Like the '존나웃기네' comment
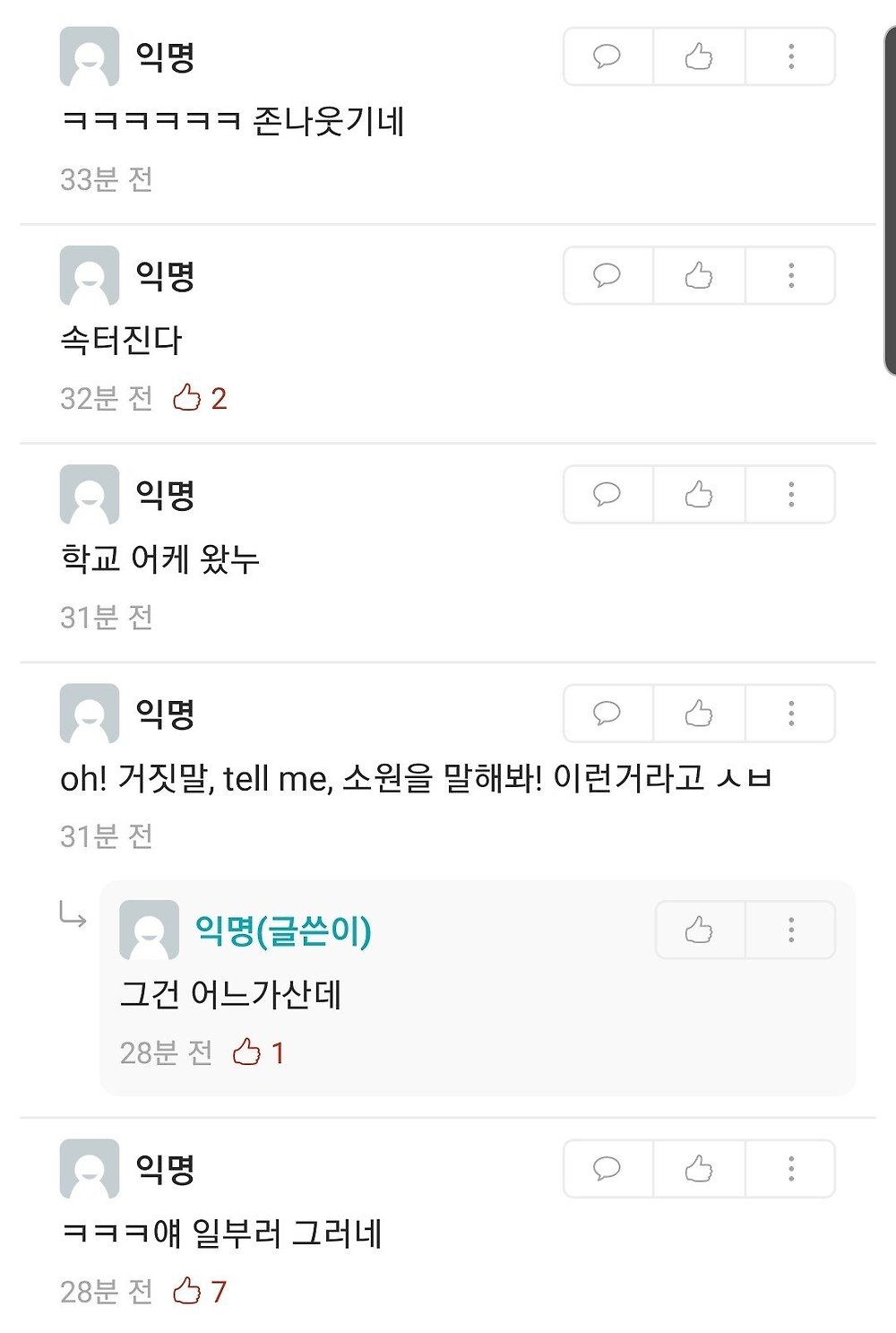The height and width of the screenshot is (1333, 896). (x=699, y=56)
